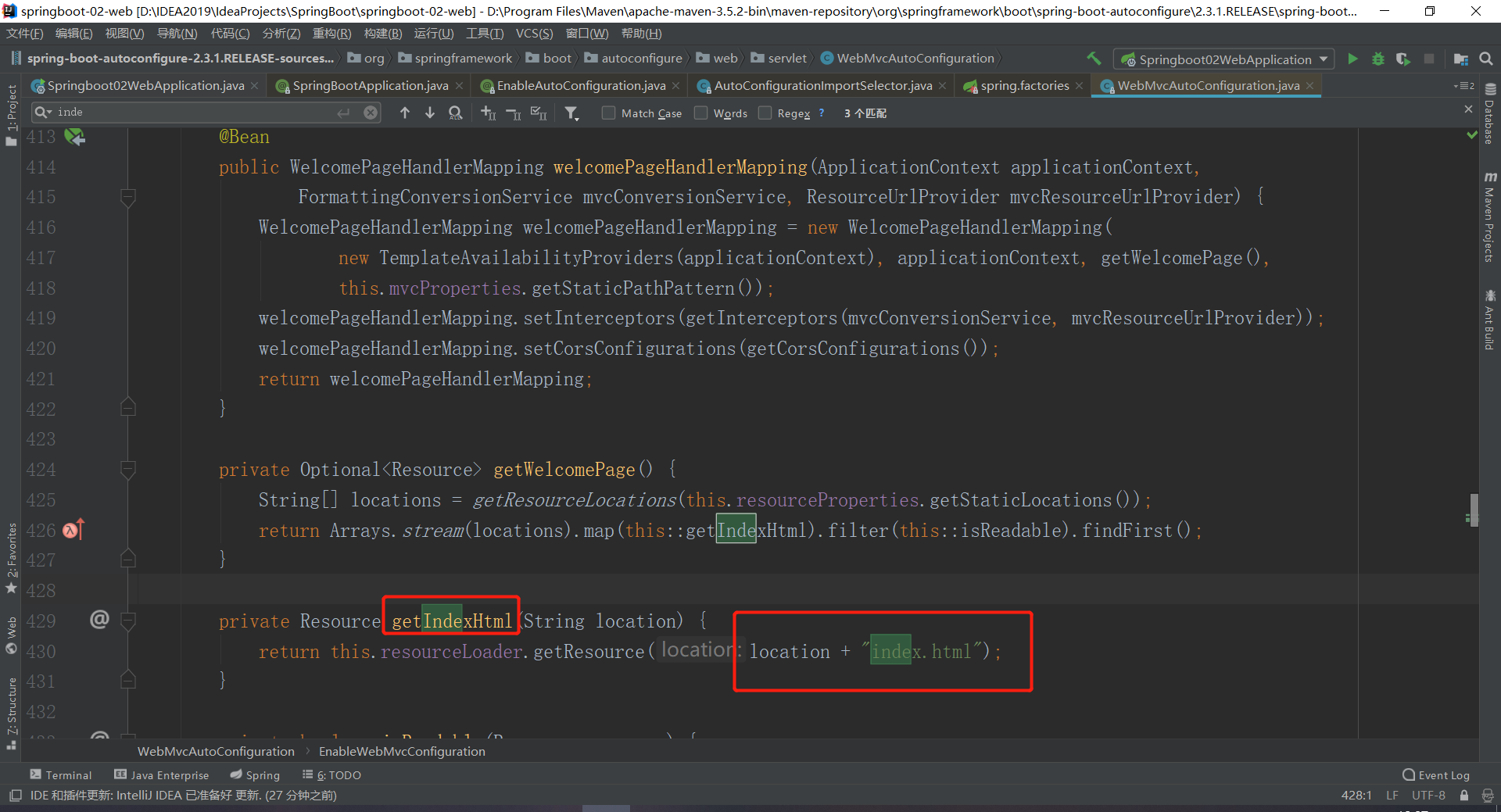
Task: Open Search Everywhere magnifier in the toolbar
Action: [x=1486, y=59]
